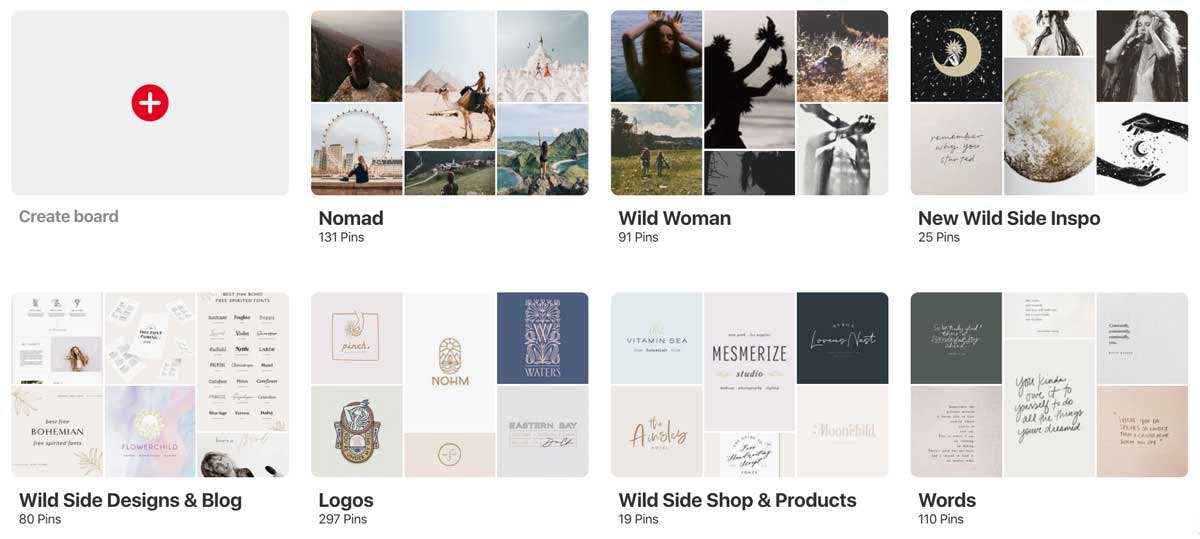Select the EASTERN BAY logo thumbnail

click(x=543, y=431)
